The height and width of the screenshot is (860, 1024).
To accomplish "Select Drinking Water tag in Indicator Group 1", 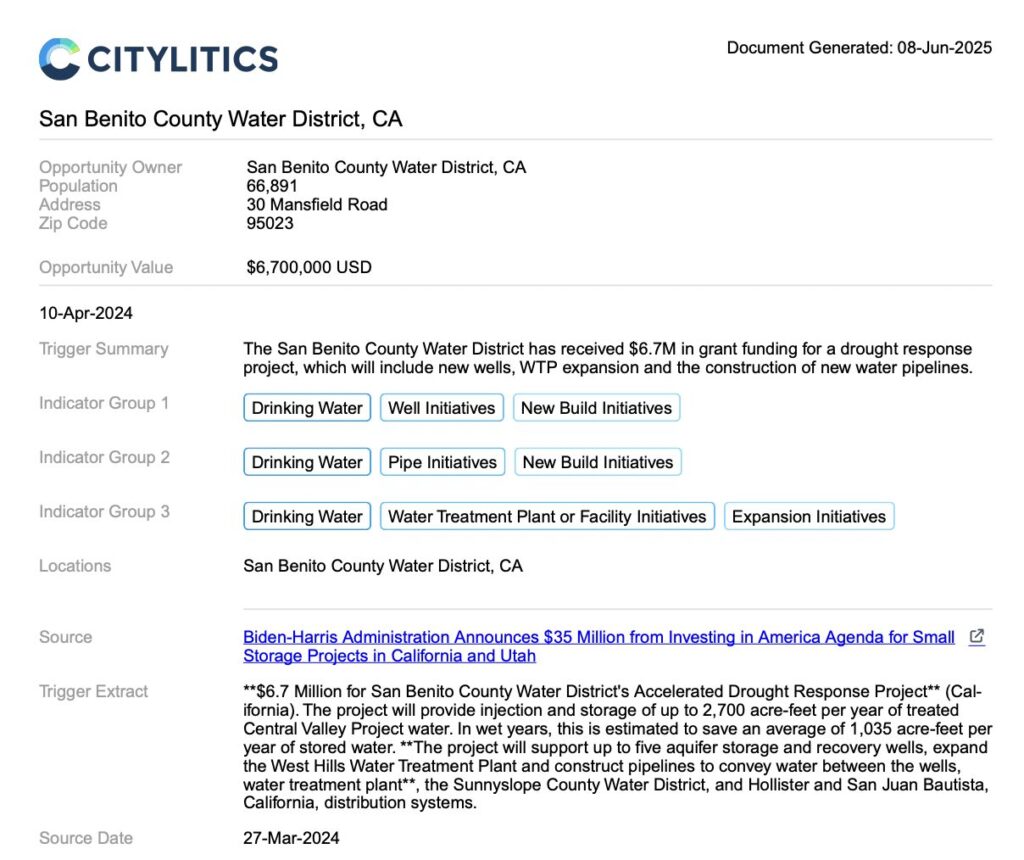I will tap(307, 407).
